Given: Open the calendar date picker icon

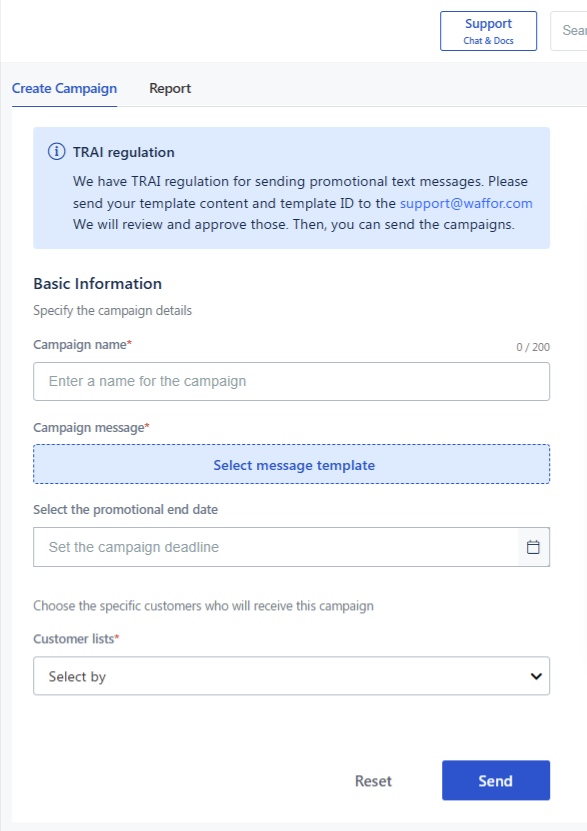Looking at the screenshot, I should tap(533, 547).
